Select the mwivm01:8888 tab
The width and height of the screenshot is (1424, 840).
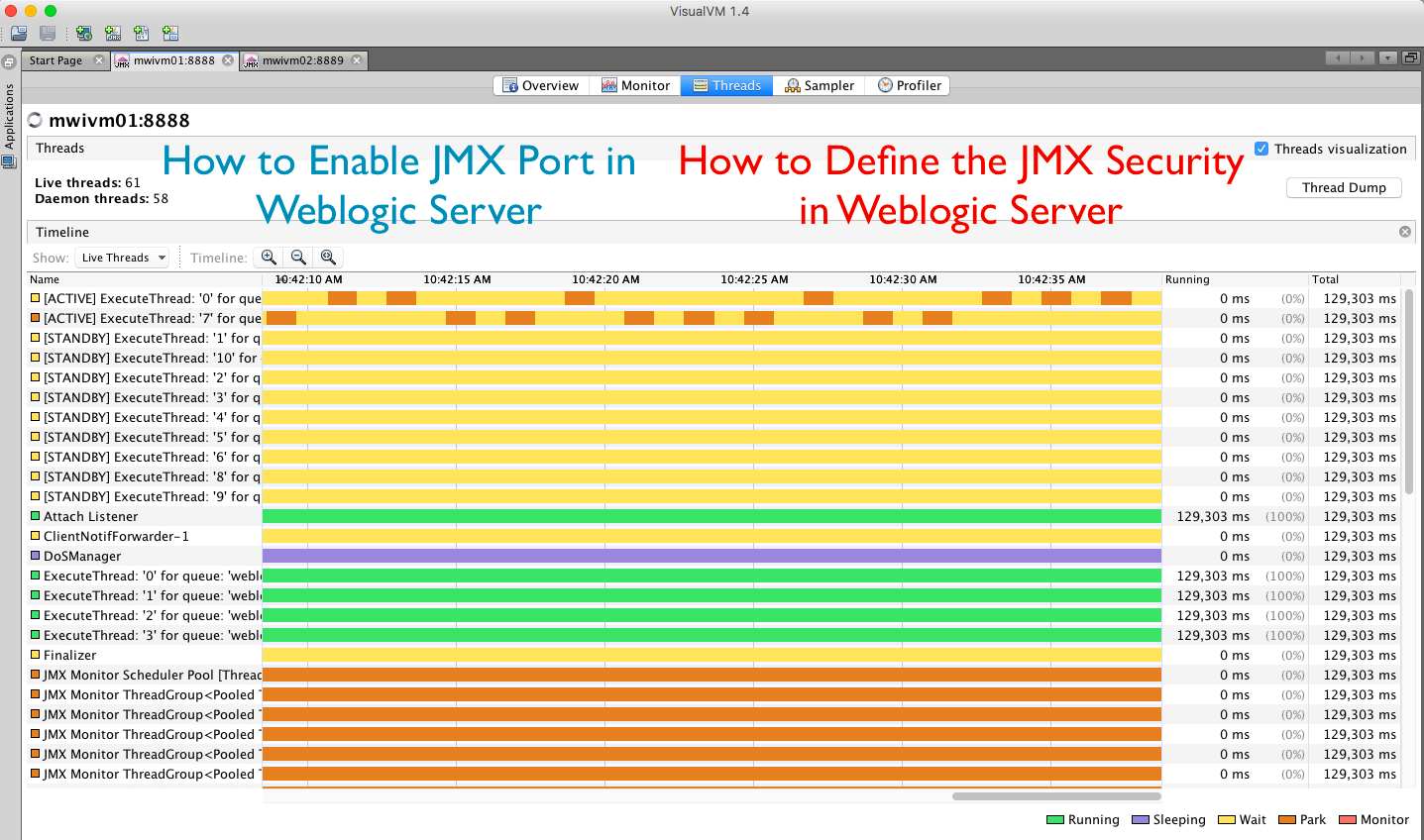(x=174, y=60)
